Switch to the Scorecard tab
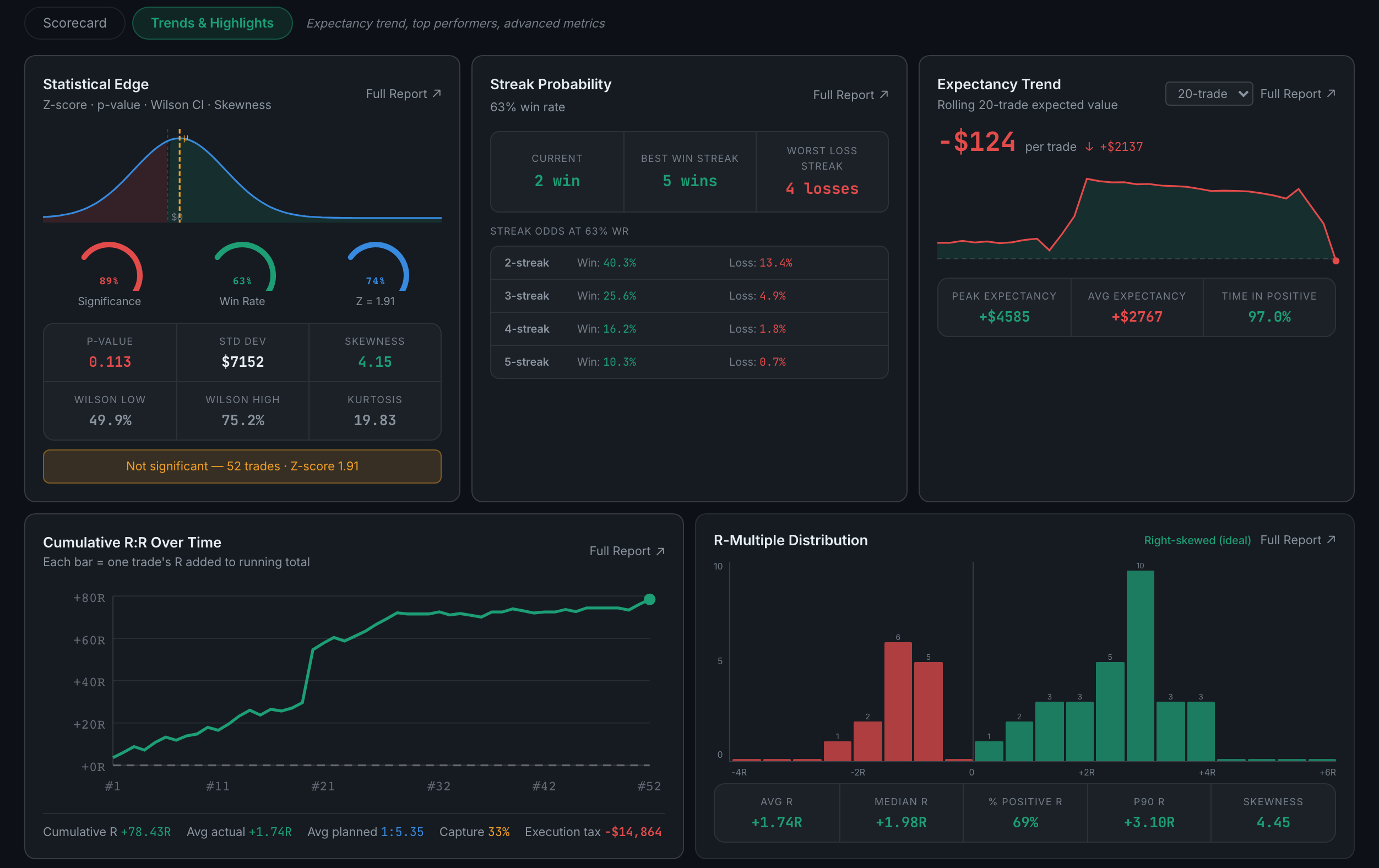Viewport: 1379px width, 868px height. tap(74, 23)
